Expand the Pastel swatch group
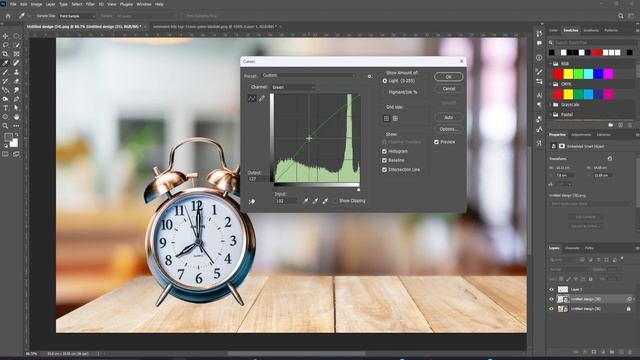640x360 pixels. pyautogui.click(x=550, y=115)
